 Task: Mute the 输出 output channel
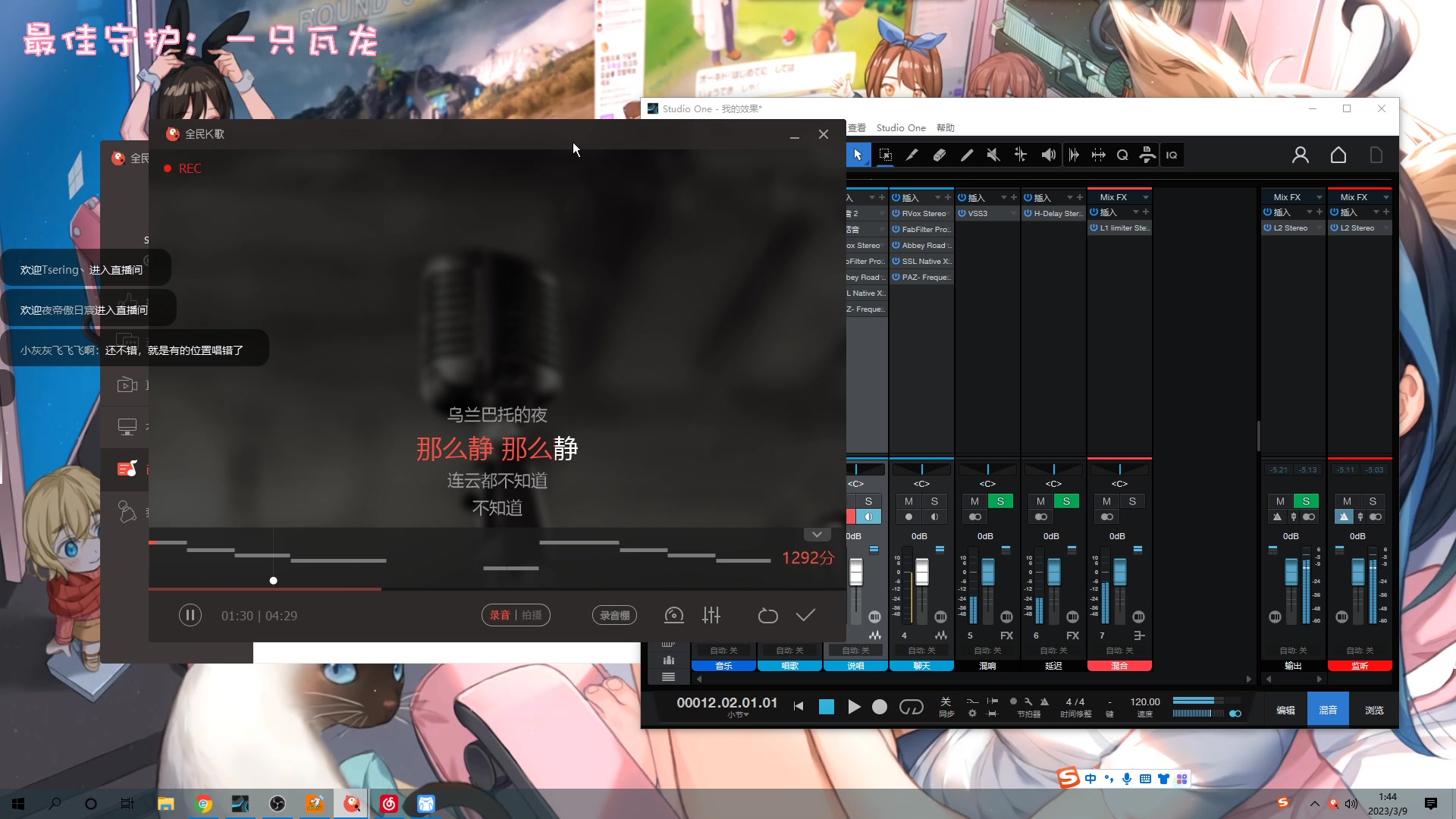[1280, 501]
